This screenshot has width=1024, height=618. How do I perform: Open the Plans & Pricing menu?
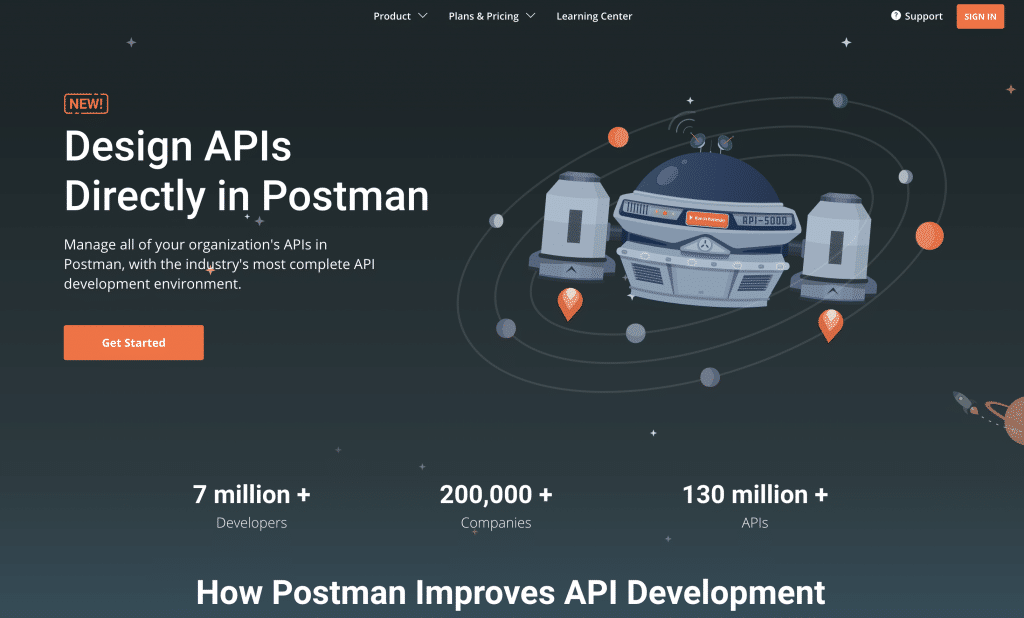(483, 16)
